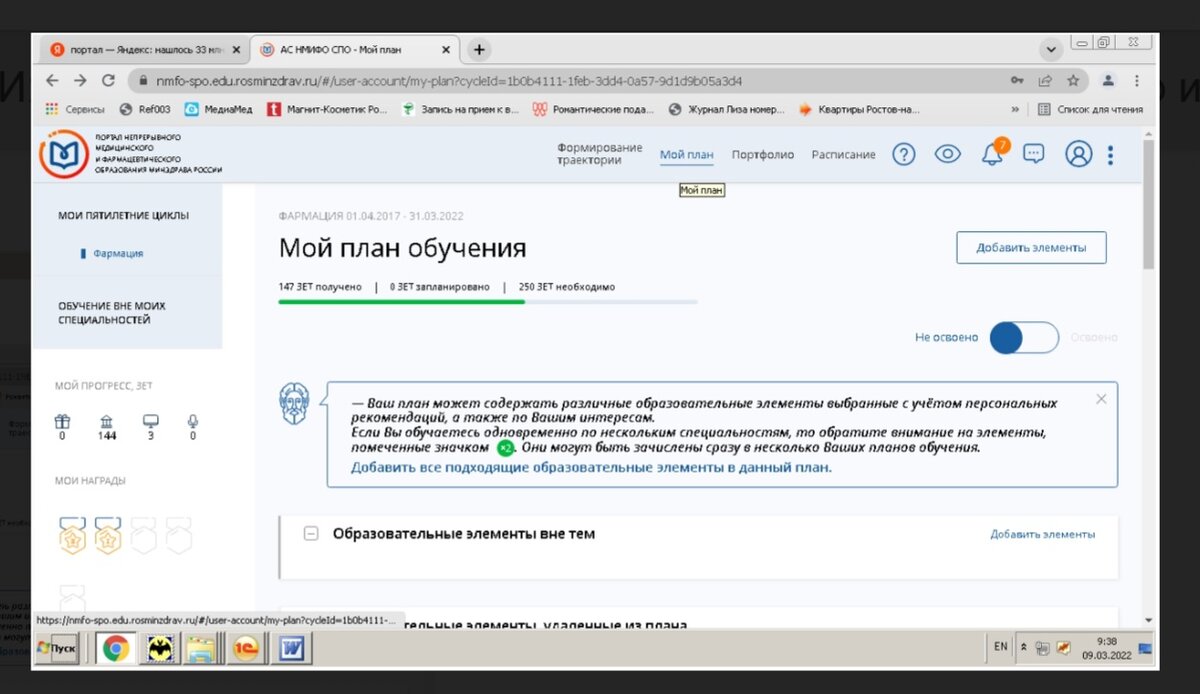Open the chat messages icon

[1034, 154]
